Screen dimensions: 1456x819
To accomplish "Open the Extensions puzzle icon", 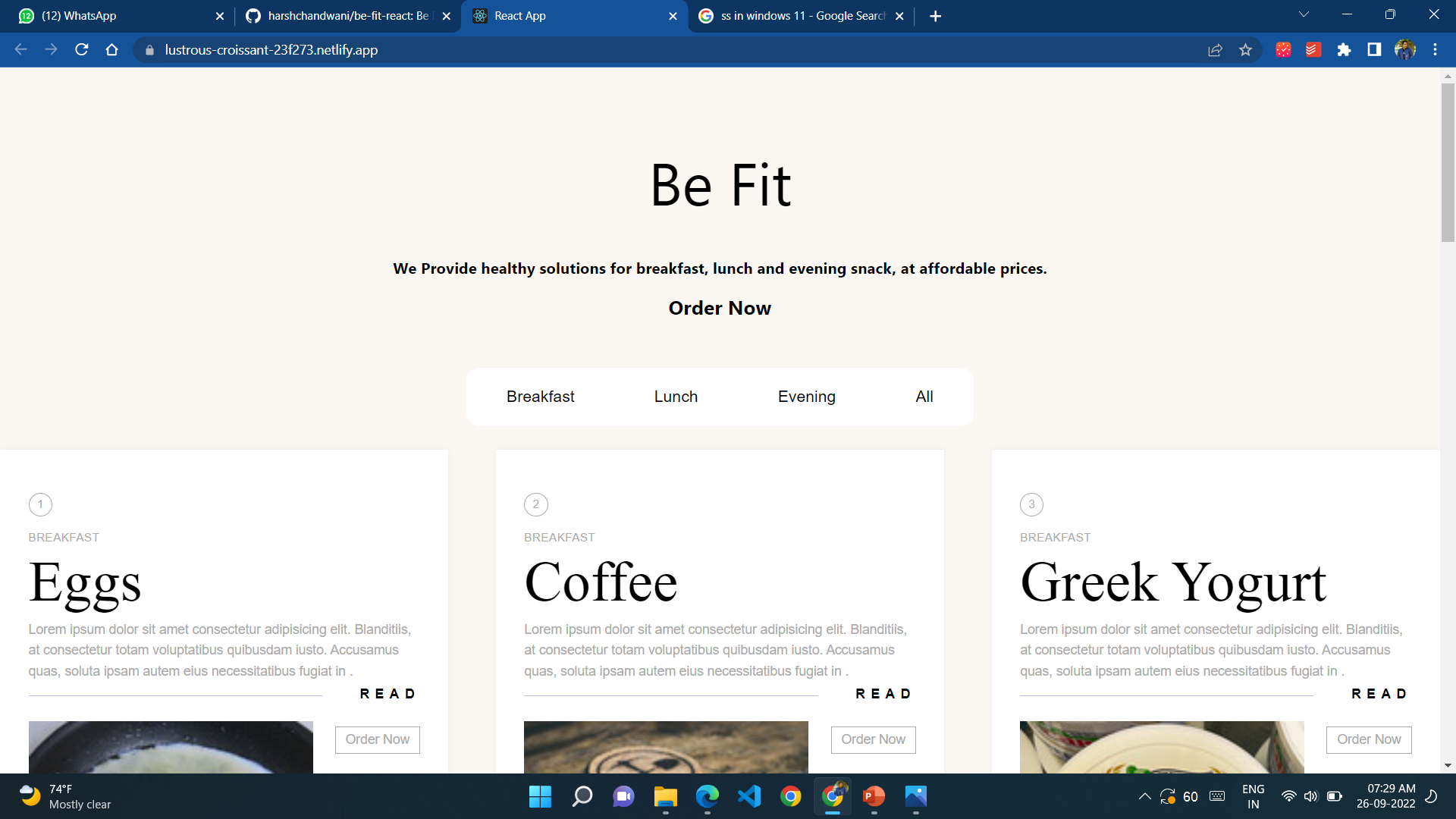I will [1344, 50].
